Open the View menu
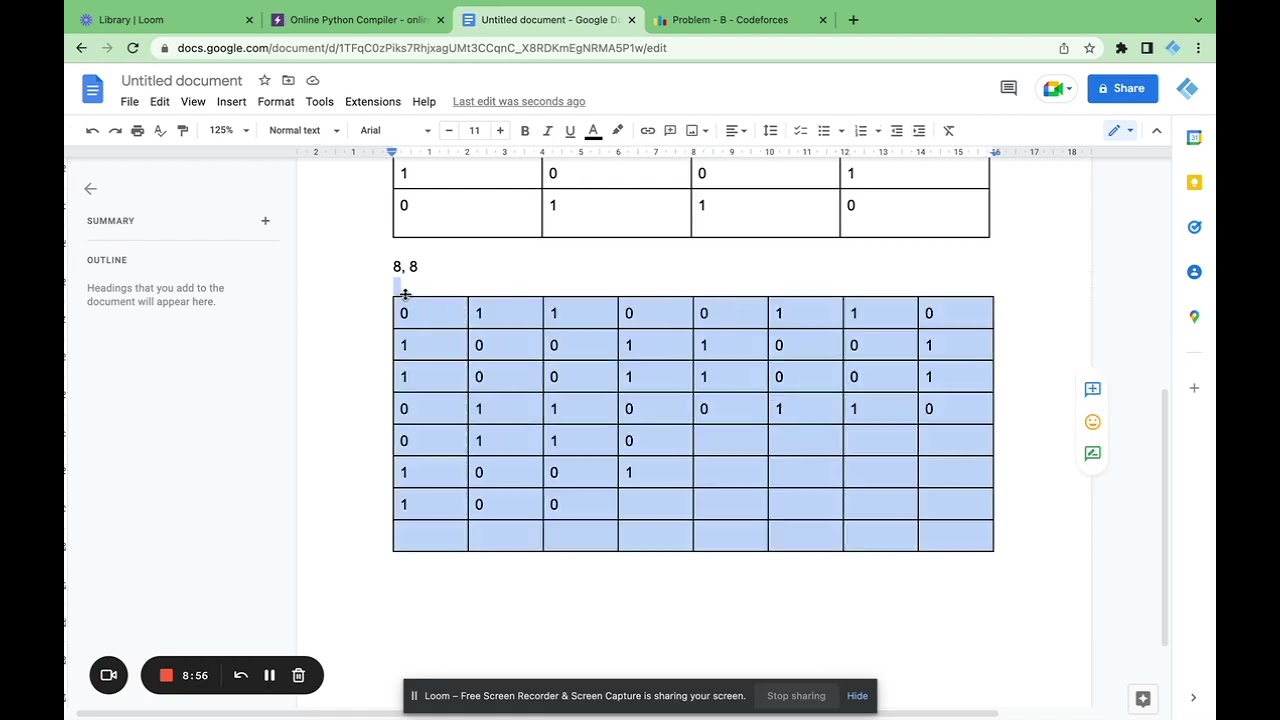 193,102
